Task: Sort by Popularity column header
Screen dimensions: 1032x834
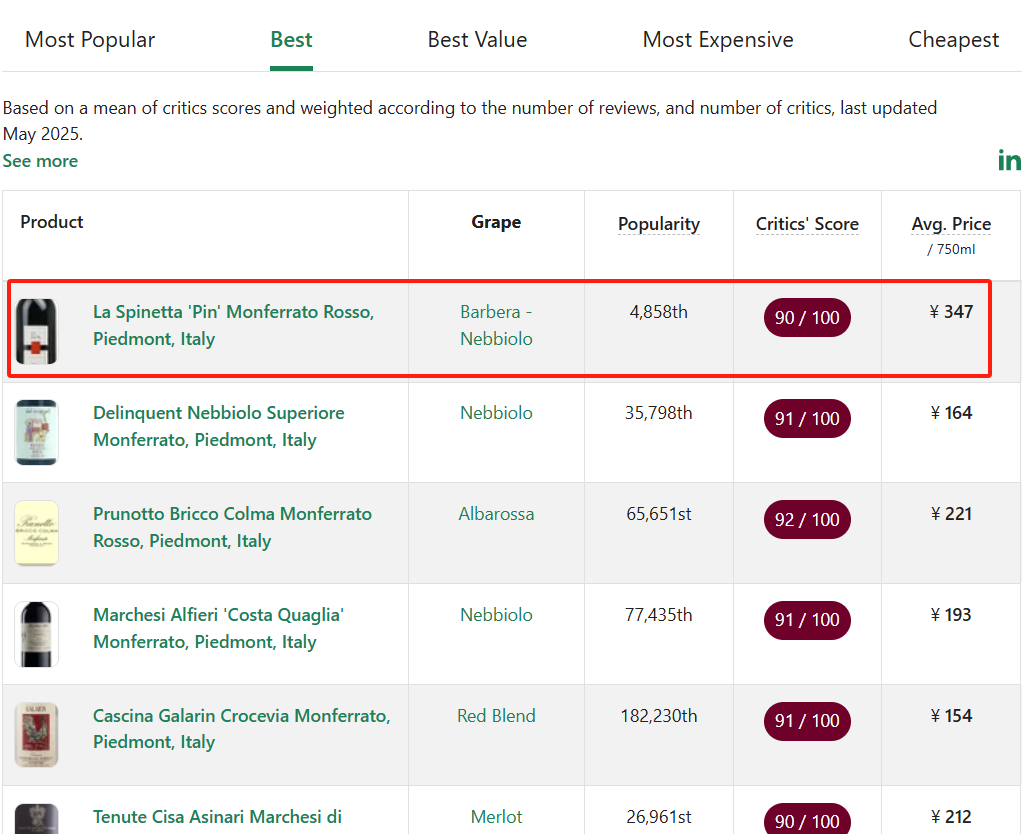Action: [x=658, y=224]
